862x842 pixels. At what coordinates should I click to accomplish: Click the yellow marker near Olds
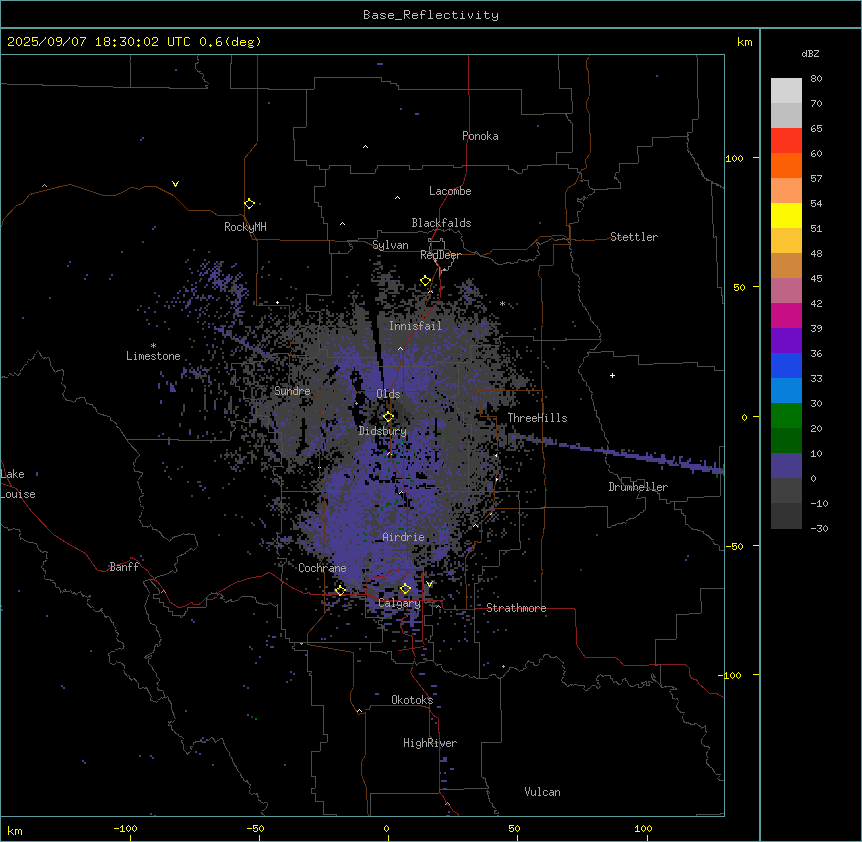tap(388, 416)
